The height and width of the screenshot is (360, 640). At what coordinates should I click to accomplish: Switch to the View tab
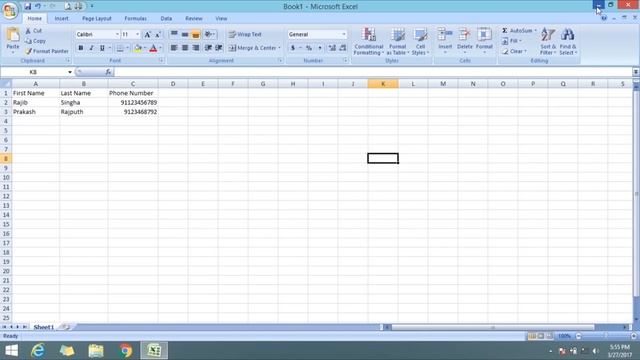tap(221, 18)
